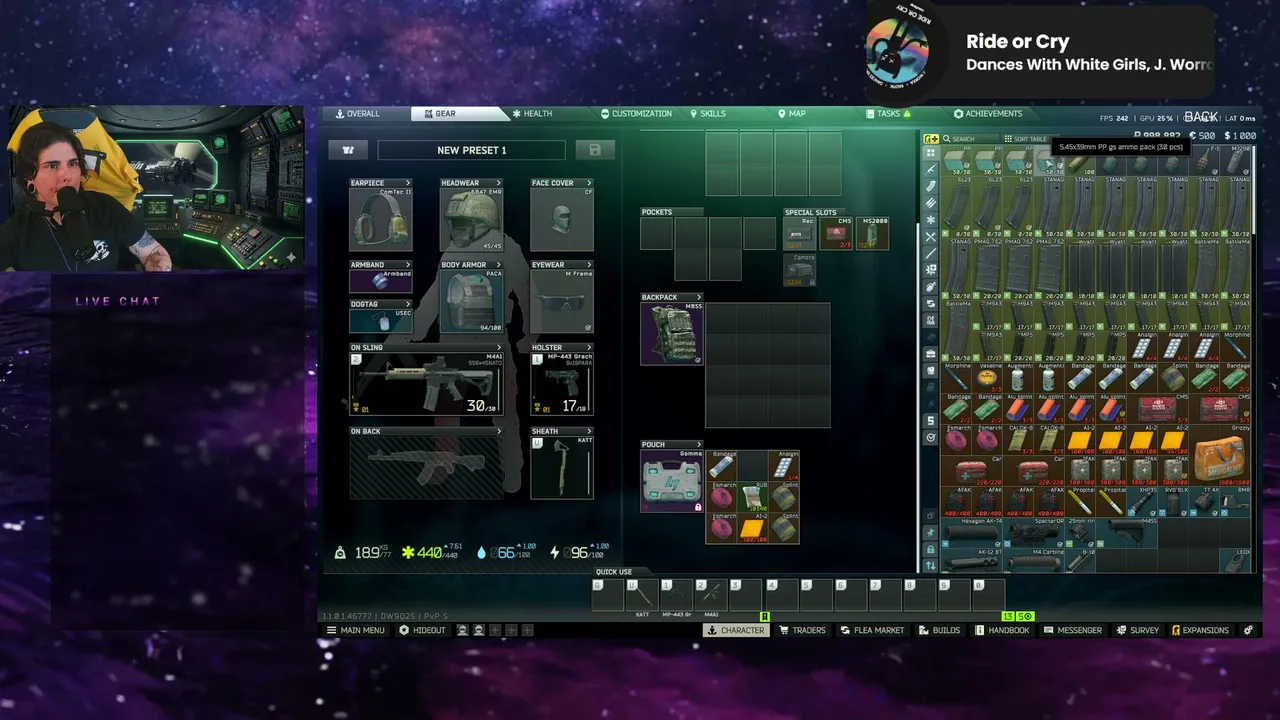Select the Hexagon AK-74 suppressor in stash
This screenshot has height=720, width=1280.
pos(973,531)
